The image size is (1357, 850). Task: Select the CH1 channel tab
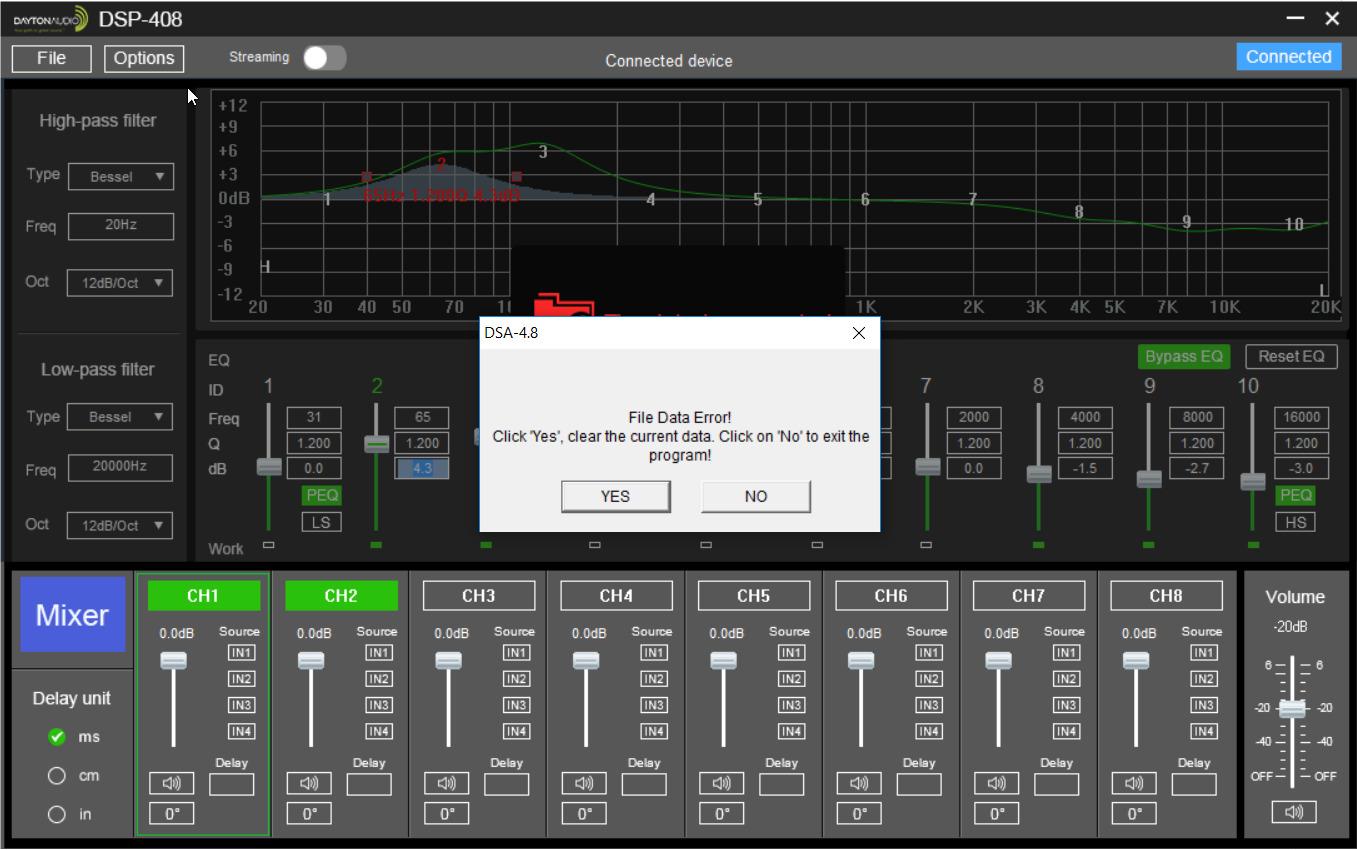click(203, 596)
